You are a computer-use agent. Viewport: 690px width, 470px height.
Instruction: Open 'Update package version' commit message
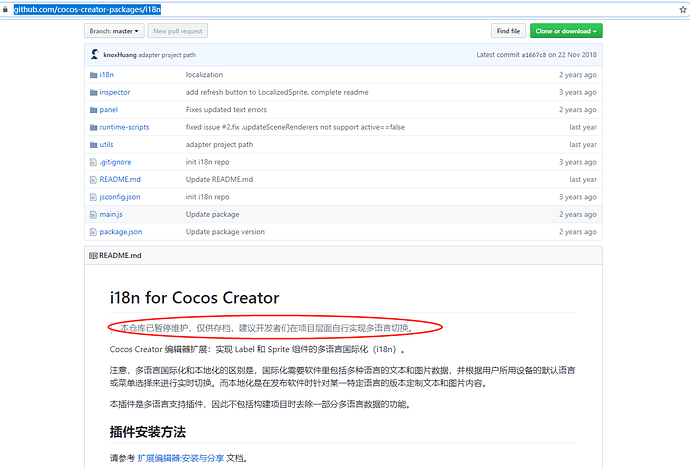point(225,232)
